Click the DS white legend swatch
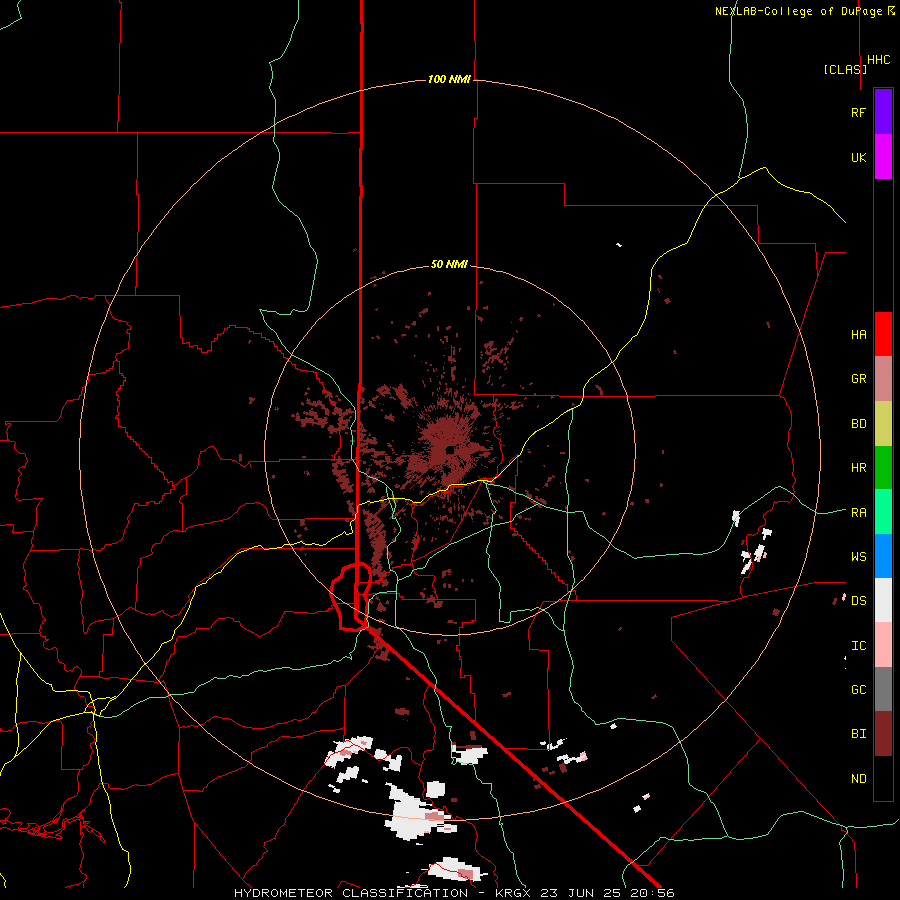Image resolution: width=900 pixels, height=900 pixels. [883, 600]
